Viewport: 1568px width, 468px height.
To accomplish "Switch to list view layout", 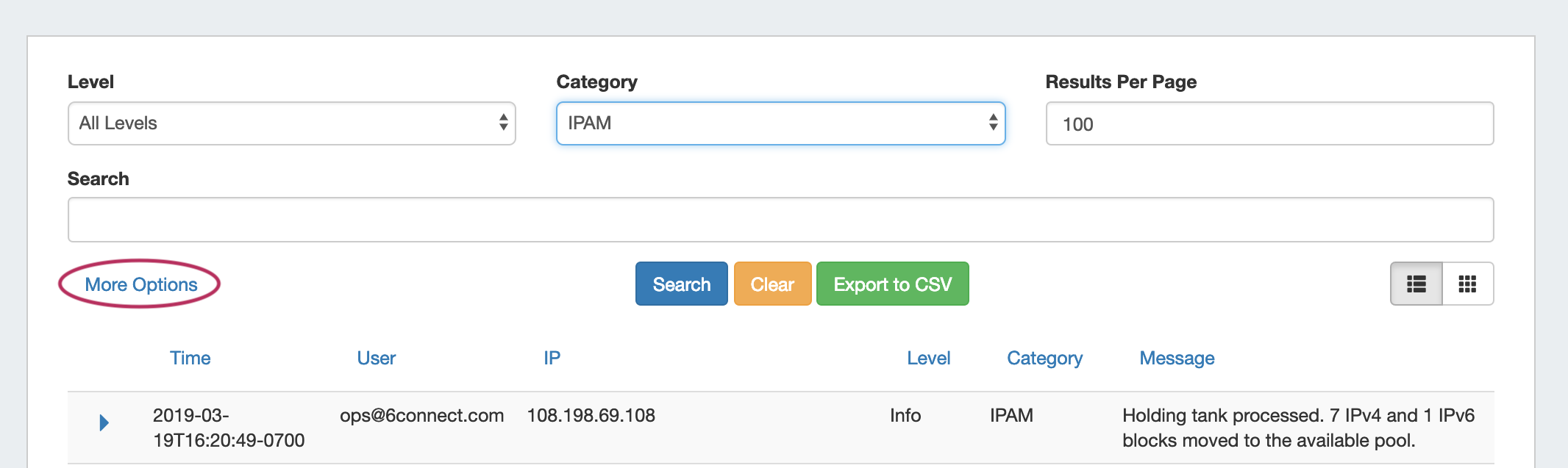I will (x=1416, y=284).
